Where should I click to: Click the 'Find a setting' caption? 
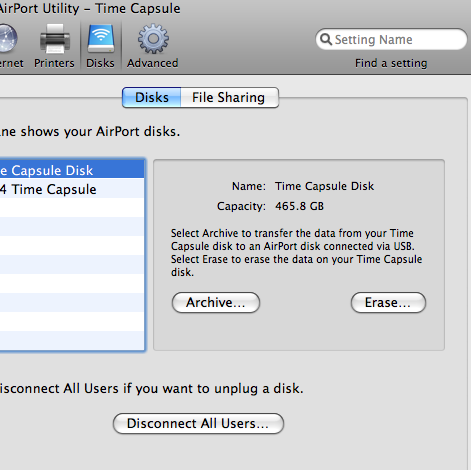click(391, 63)
